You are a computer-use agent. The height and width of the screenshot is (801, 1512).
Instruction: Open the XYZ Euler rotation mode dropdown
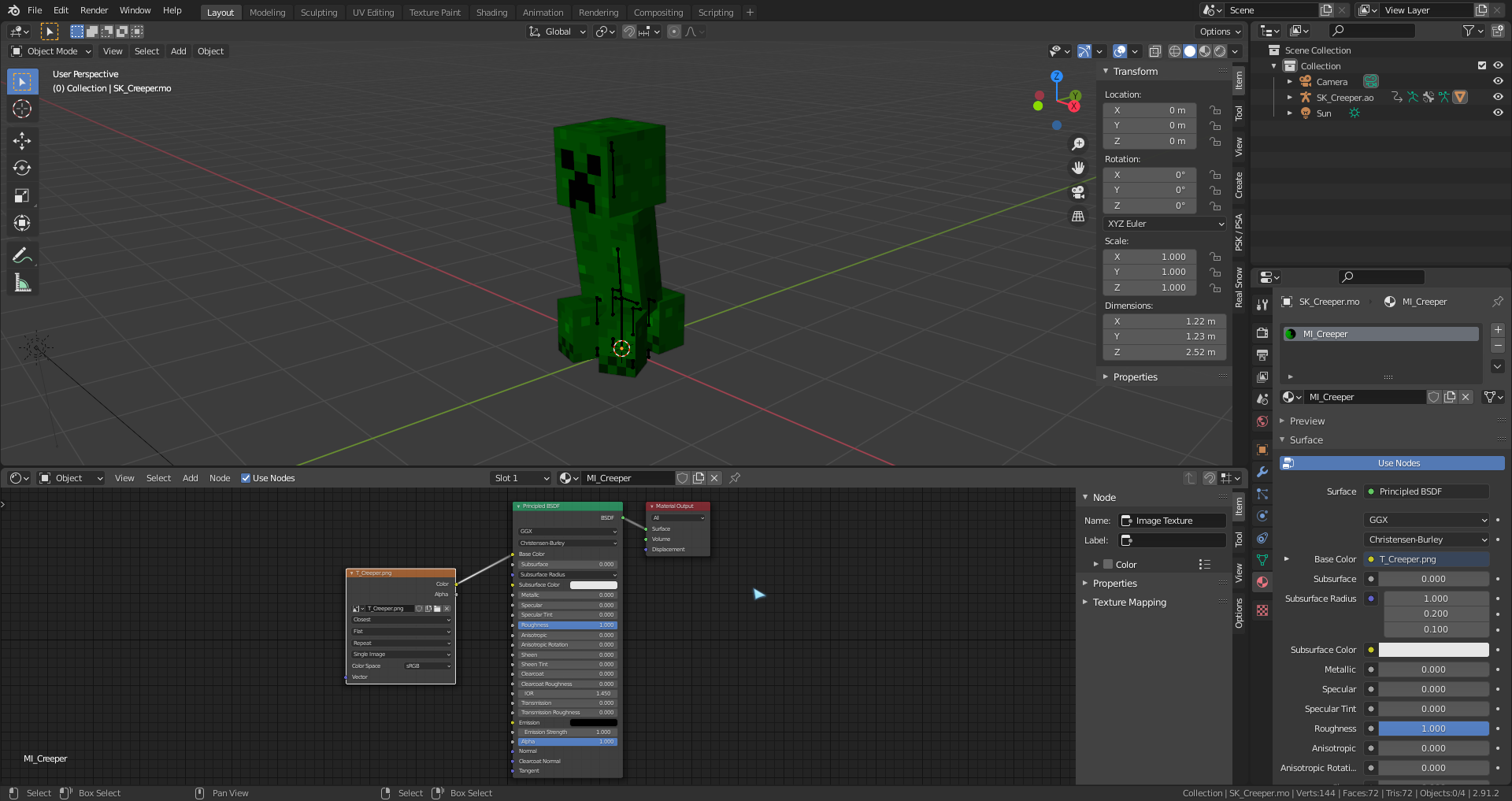coord(1165,224)
